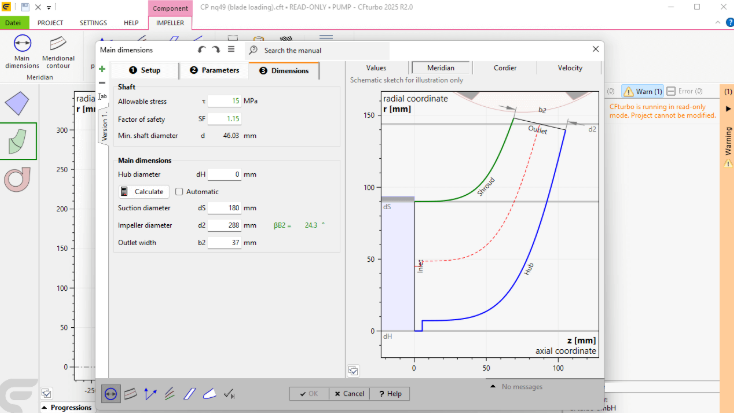Switch to the Cordier tab
Viewport: 734px width, 413px height.
click(505, 68)
